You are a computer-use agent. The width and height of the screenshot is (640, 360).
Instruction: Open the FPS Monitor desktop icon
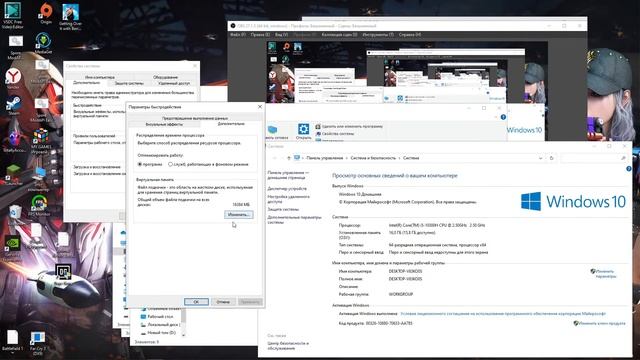tap(39, 205)
